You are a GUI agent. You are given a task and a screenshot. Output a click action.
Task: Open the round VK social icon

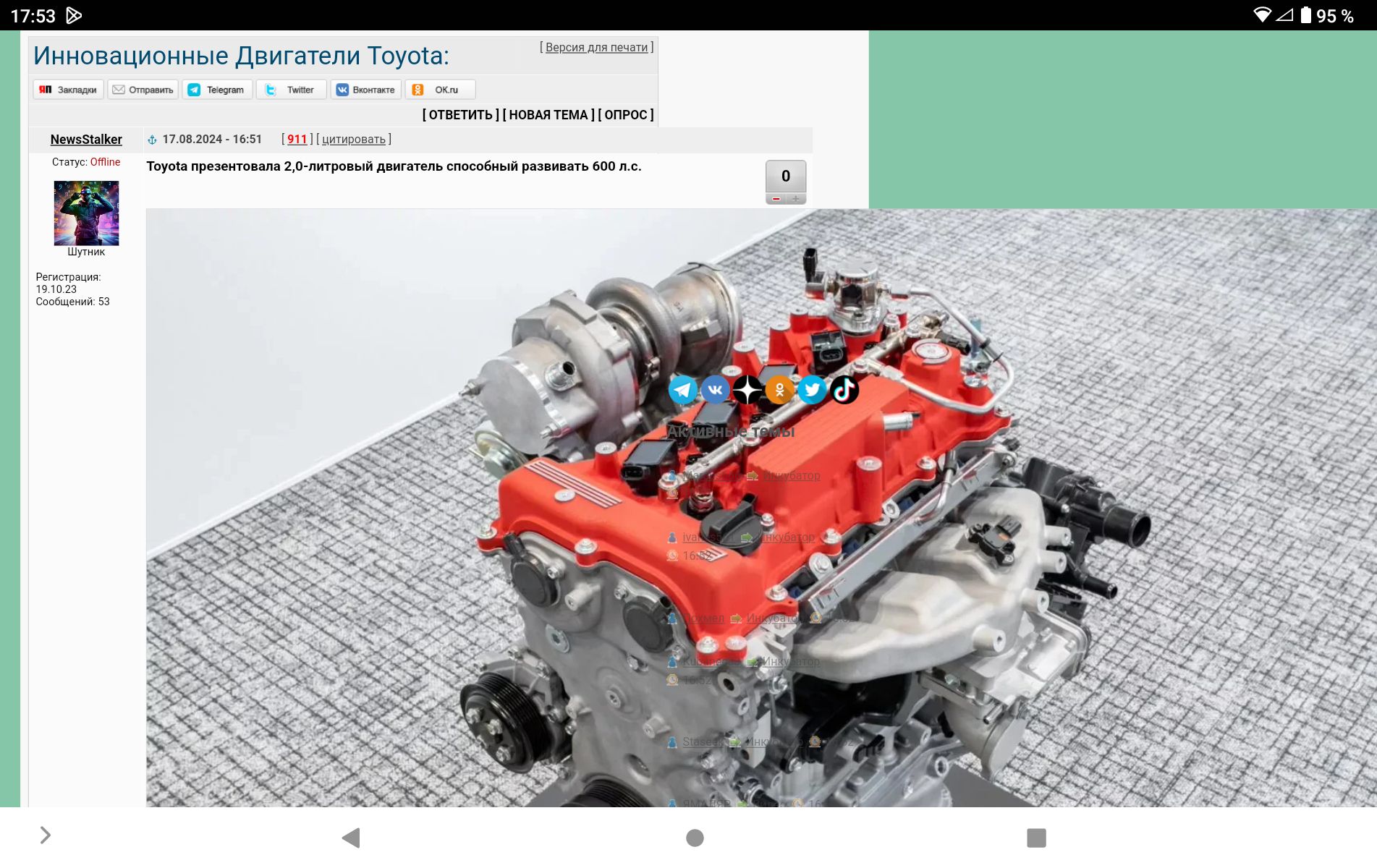pos(715,390)
